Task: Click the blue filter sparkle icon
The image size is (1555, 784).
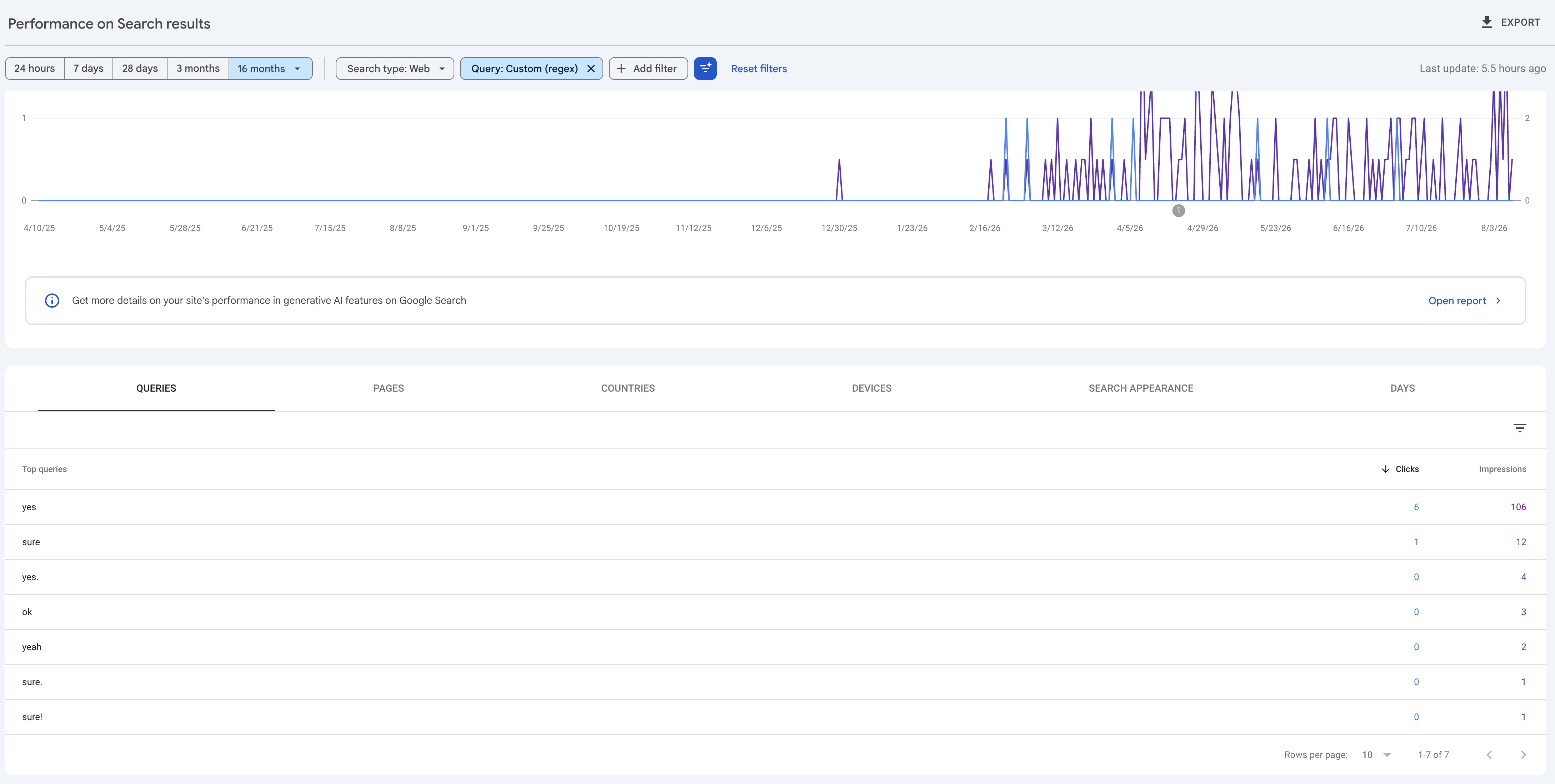Action: tap(705, 69)
